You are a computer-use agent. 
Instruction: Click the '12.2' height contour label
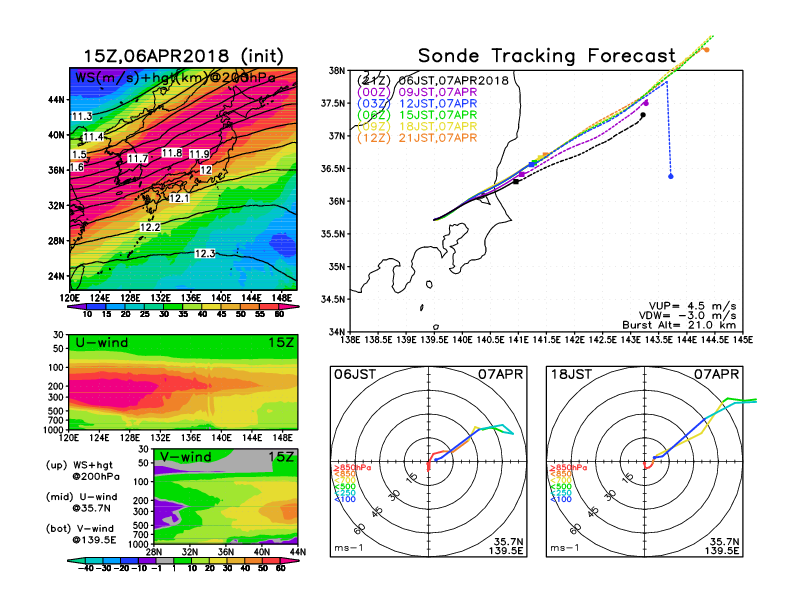(150, 227)
